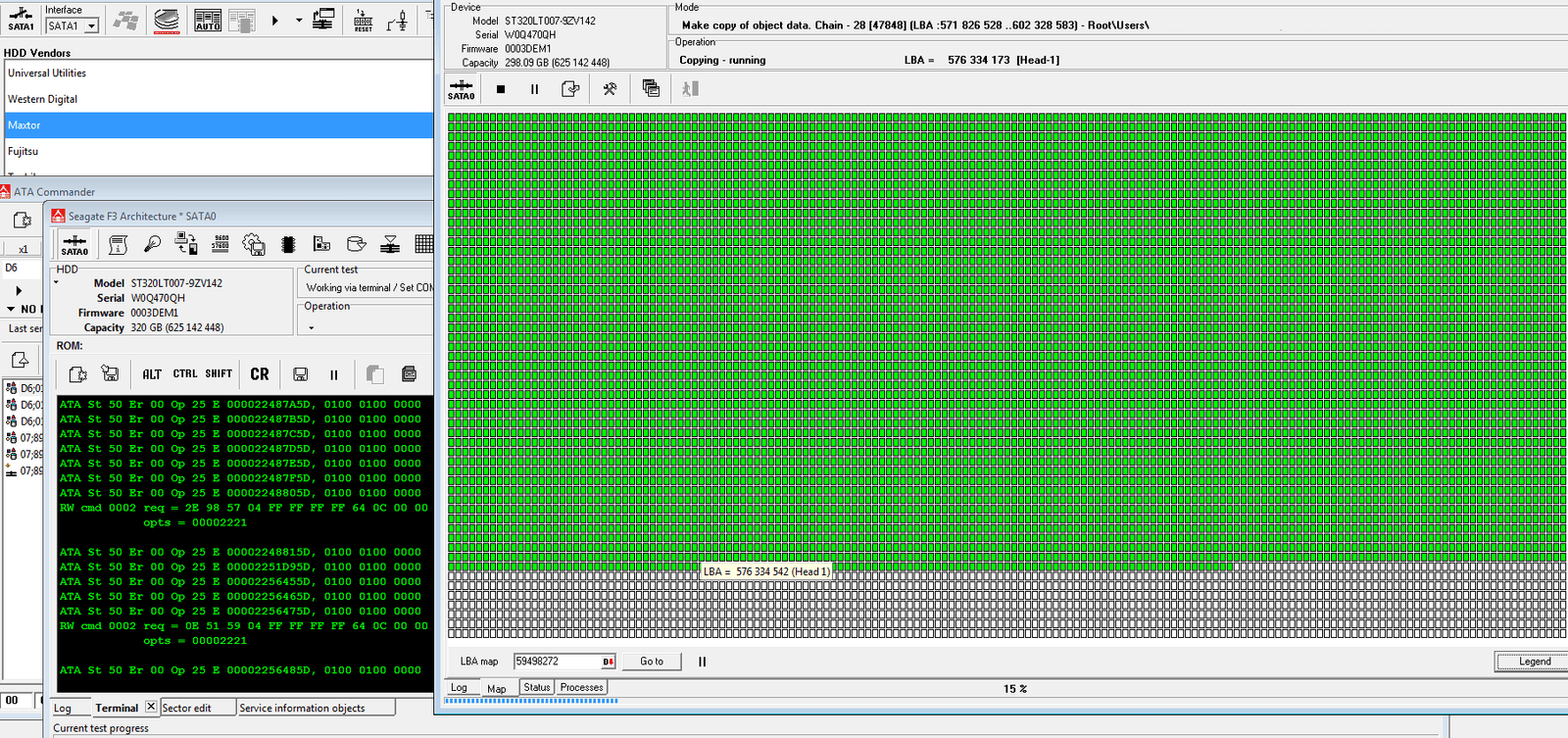
Task: Click the PC-to-drive transfer icon
Action: pos(186,243)
